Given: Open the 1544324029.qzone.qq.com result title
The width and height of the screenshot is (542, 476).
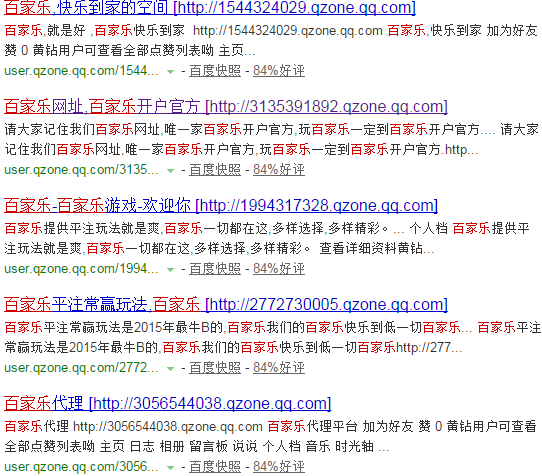Looking at the screenshot, I should click(x=209, y=8).
